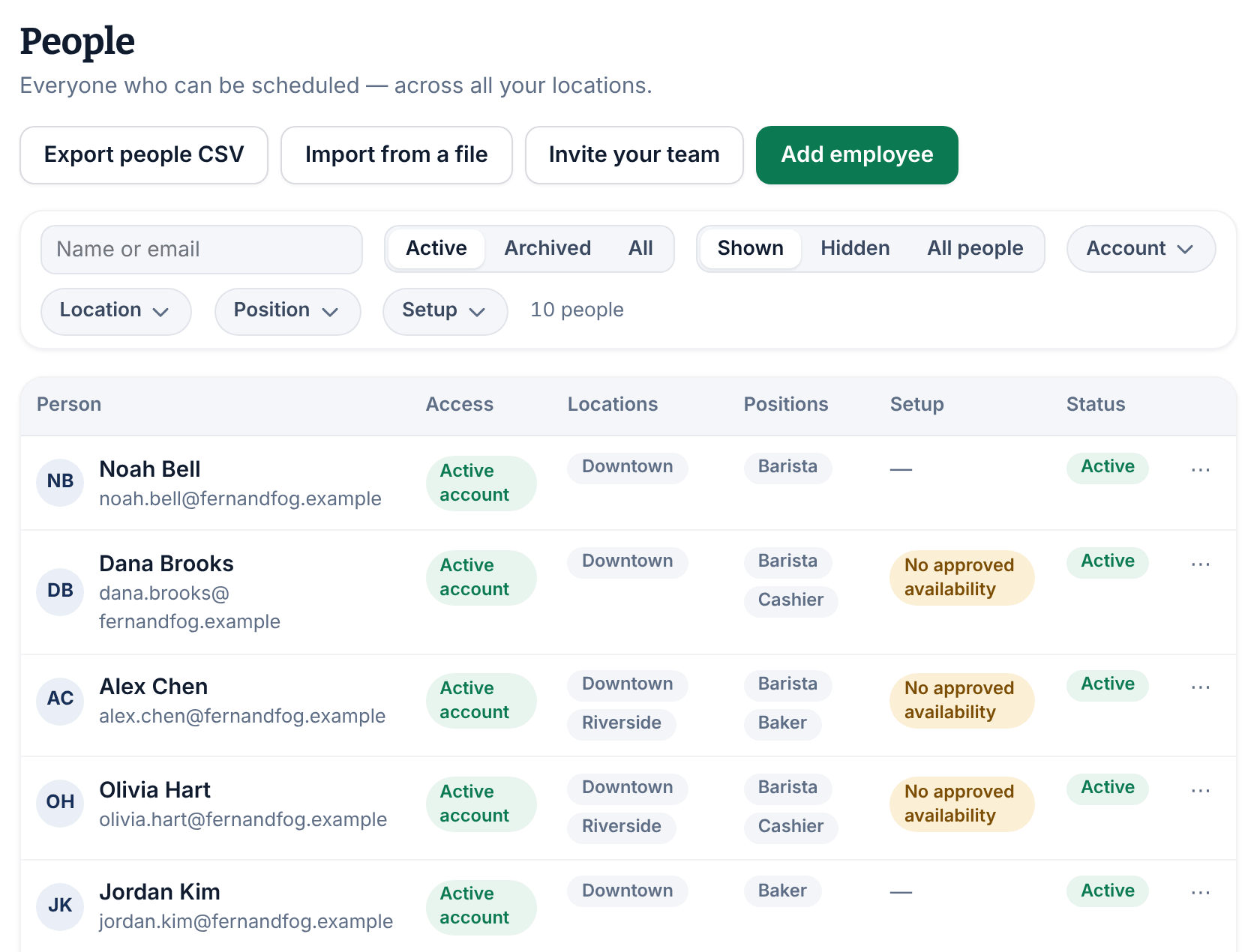Focus the Name or email search field

(202, 250)
